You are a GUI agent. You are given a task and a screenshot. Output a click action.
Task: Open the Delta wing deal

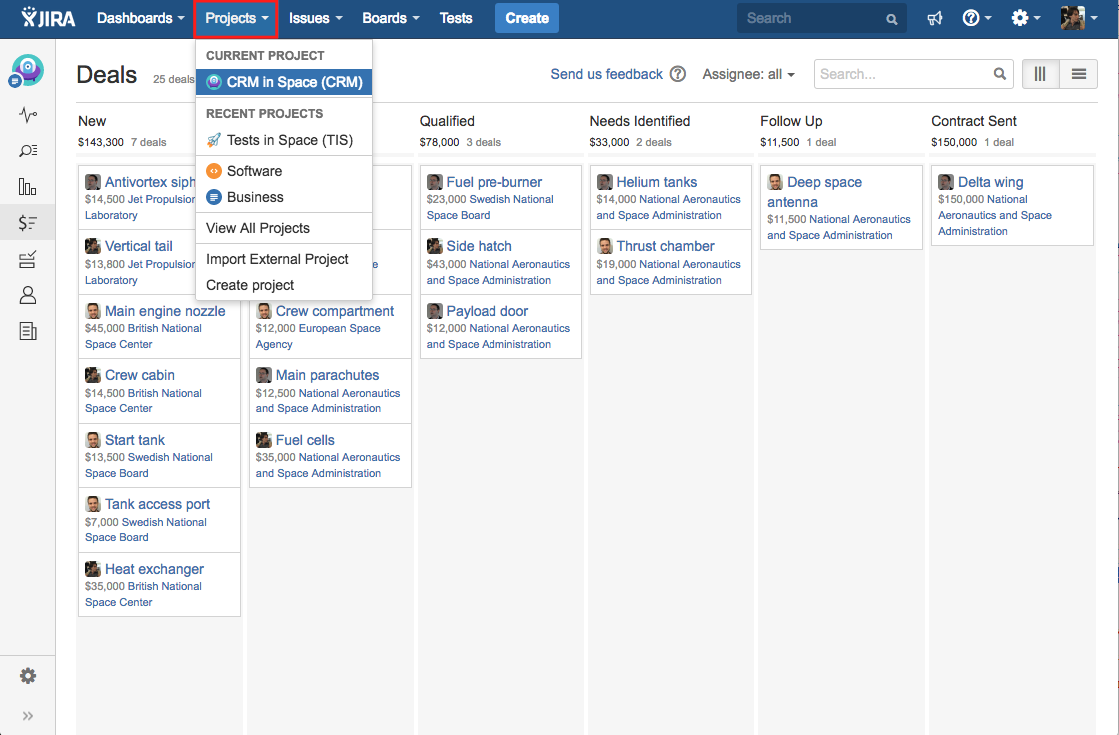click(991, 183)
